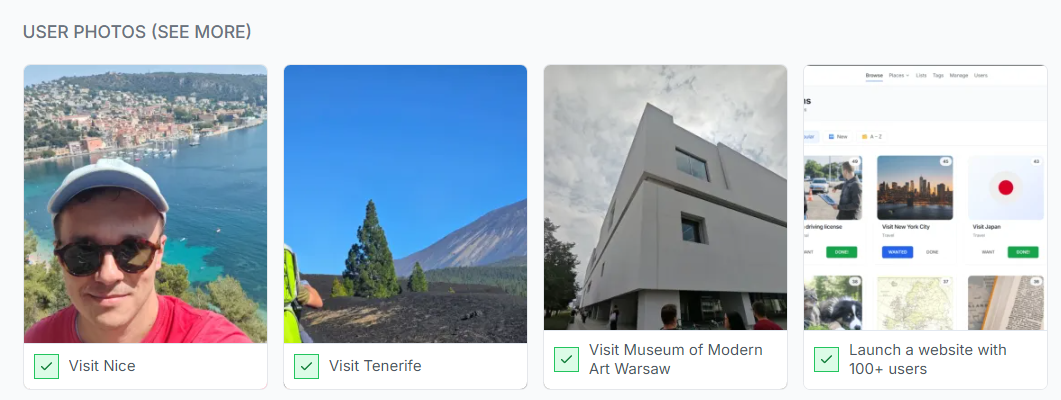1061x400 pixels.
Task: Open Launch a website with 100+ users title
Action: click(x=928, y=359)
